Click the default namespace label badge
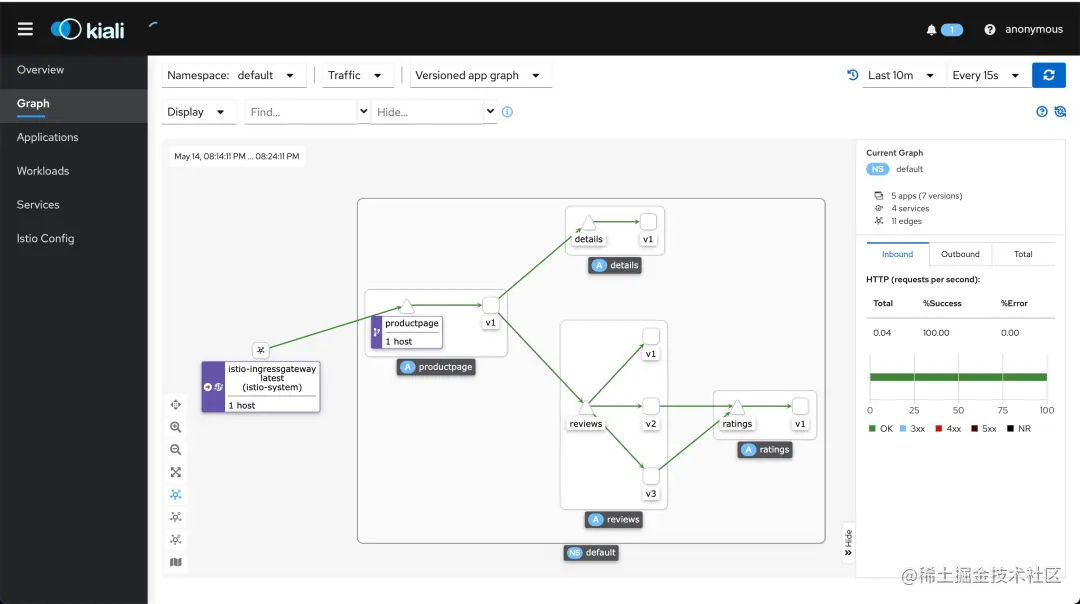This screenshot has height=604, width=1080. (591, 552)
